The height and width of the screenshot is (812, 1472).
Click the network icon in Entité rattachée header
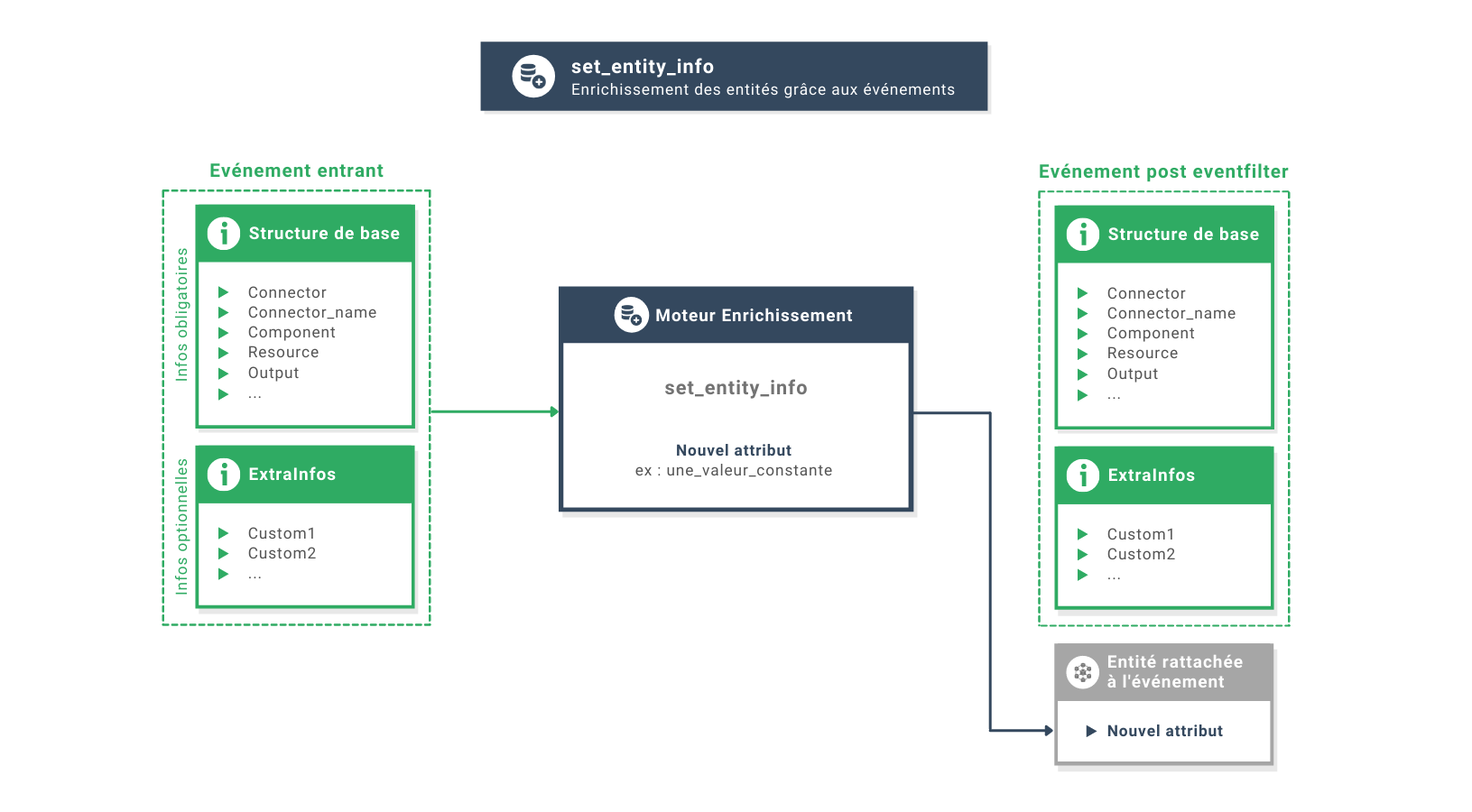(x=1082, y=672)
